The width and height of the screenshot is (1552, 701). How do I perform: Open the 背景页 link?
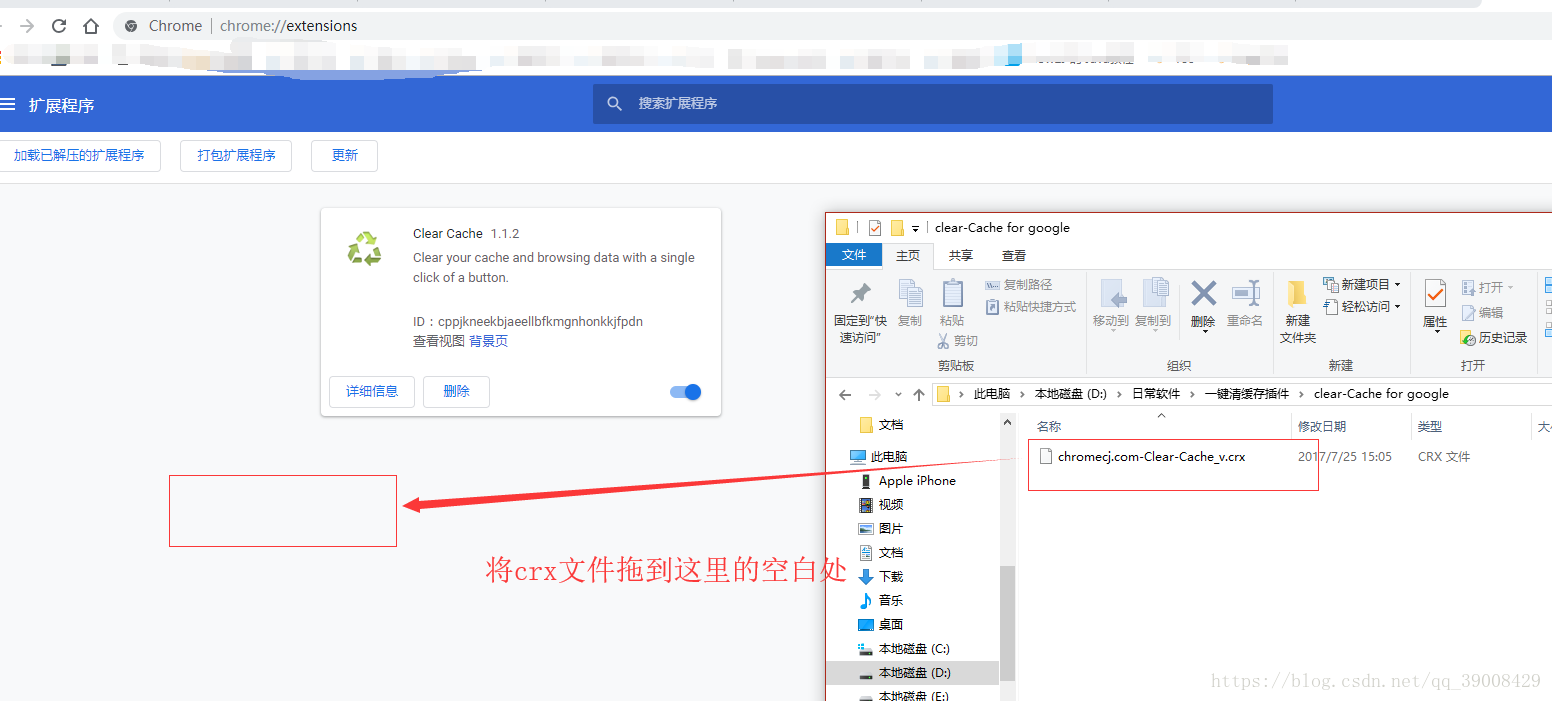click(x=488, y=342)
